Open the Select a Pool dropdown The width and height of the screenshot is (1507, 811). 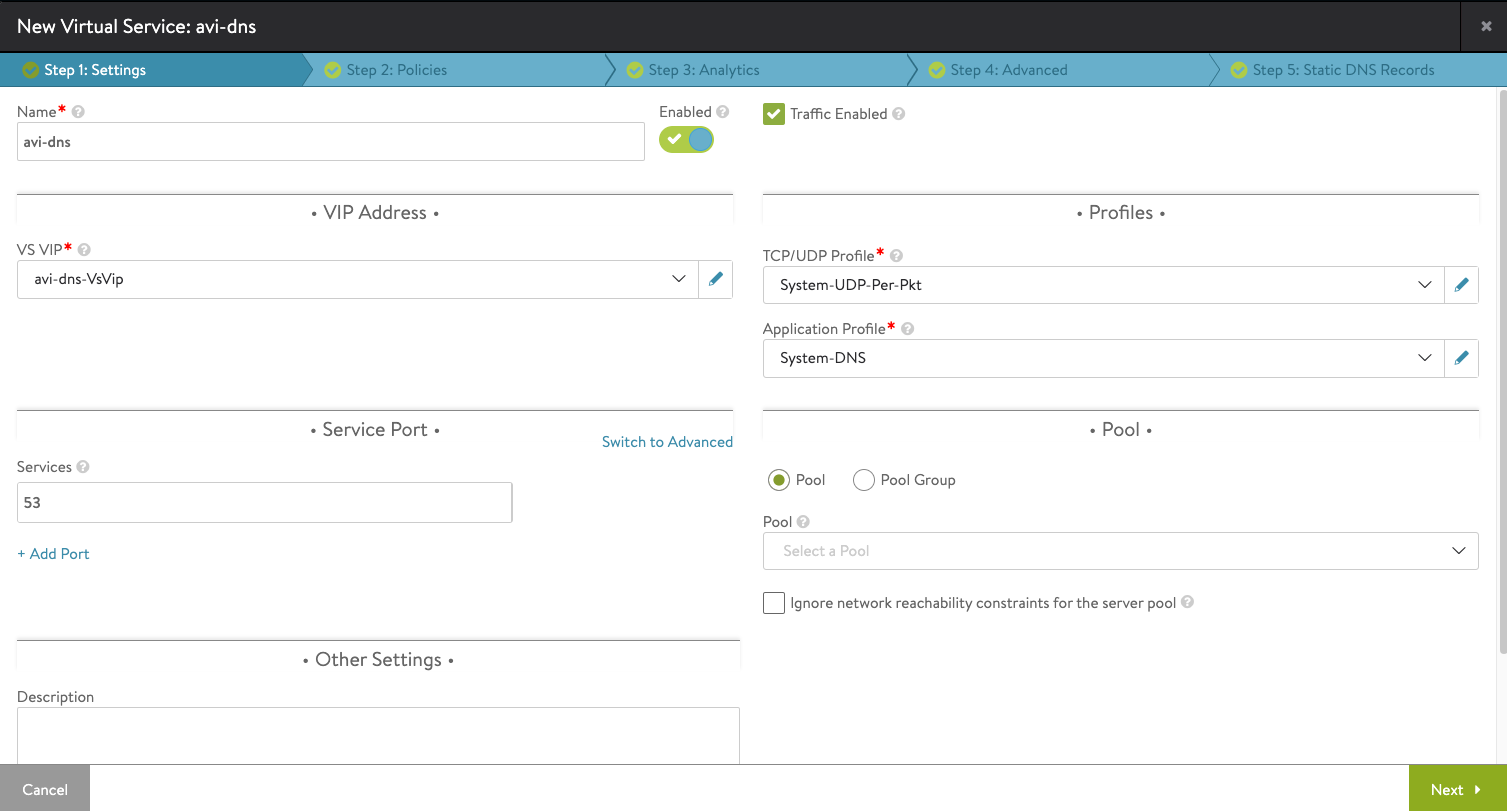(x=1121, y=551)
